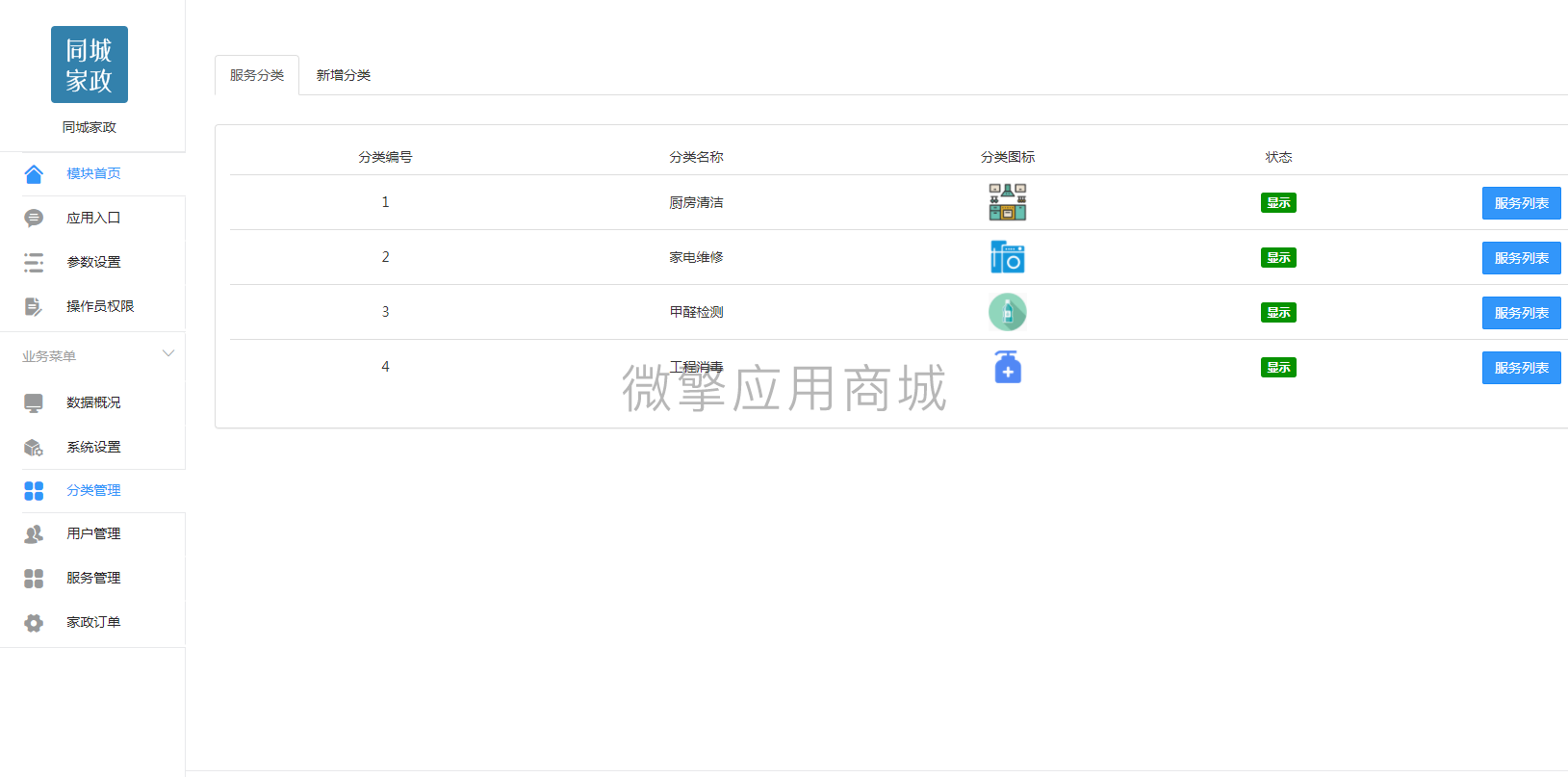This screenshot has width=1568, height=777.
Task: Click the 家电维修 category name
Action: [x=696, y=257]
